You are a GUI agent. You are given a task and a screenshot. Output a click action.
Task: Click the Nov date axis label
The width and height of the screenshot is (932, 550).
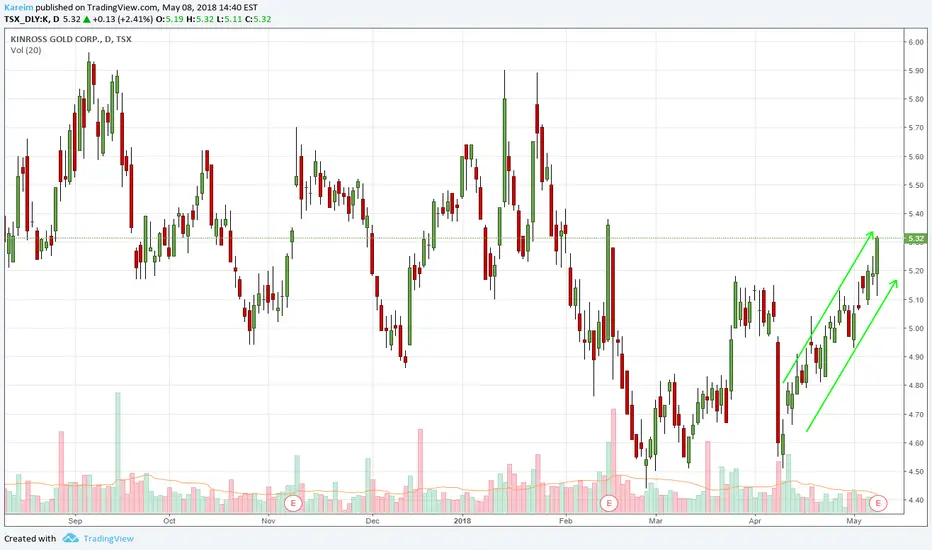tap(268, 521)
